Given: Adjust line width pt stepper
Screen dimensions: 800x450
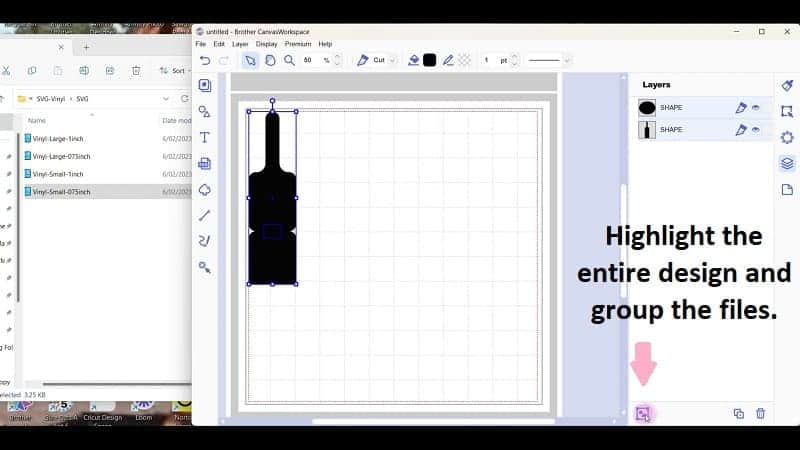Looking at the screenshot, I should click(514, 60).
